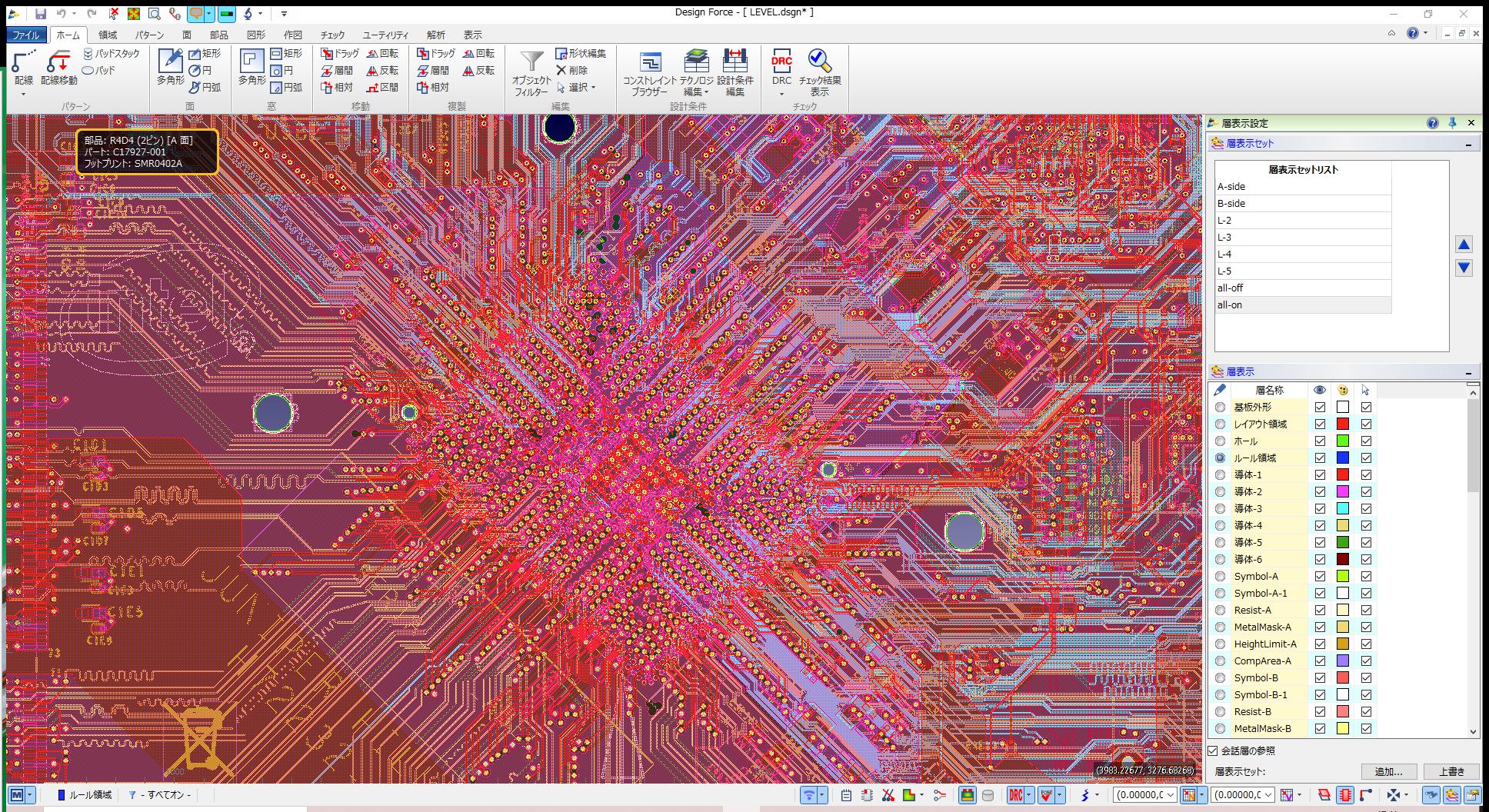Move layer set down with the down arrow
This screenshot has width=1489, height=812.
pyautogui.click(x=1464, y=268)
